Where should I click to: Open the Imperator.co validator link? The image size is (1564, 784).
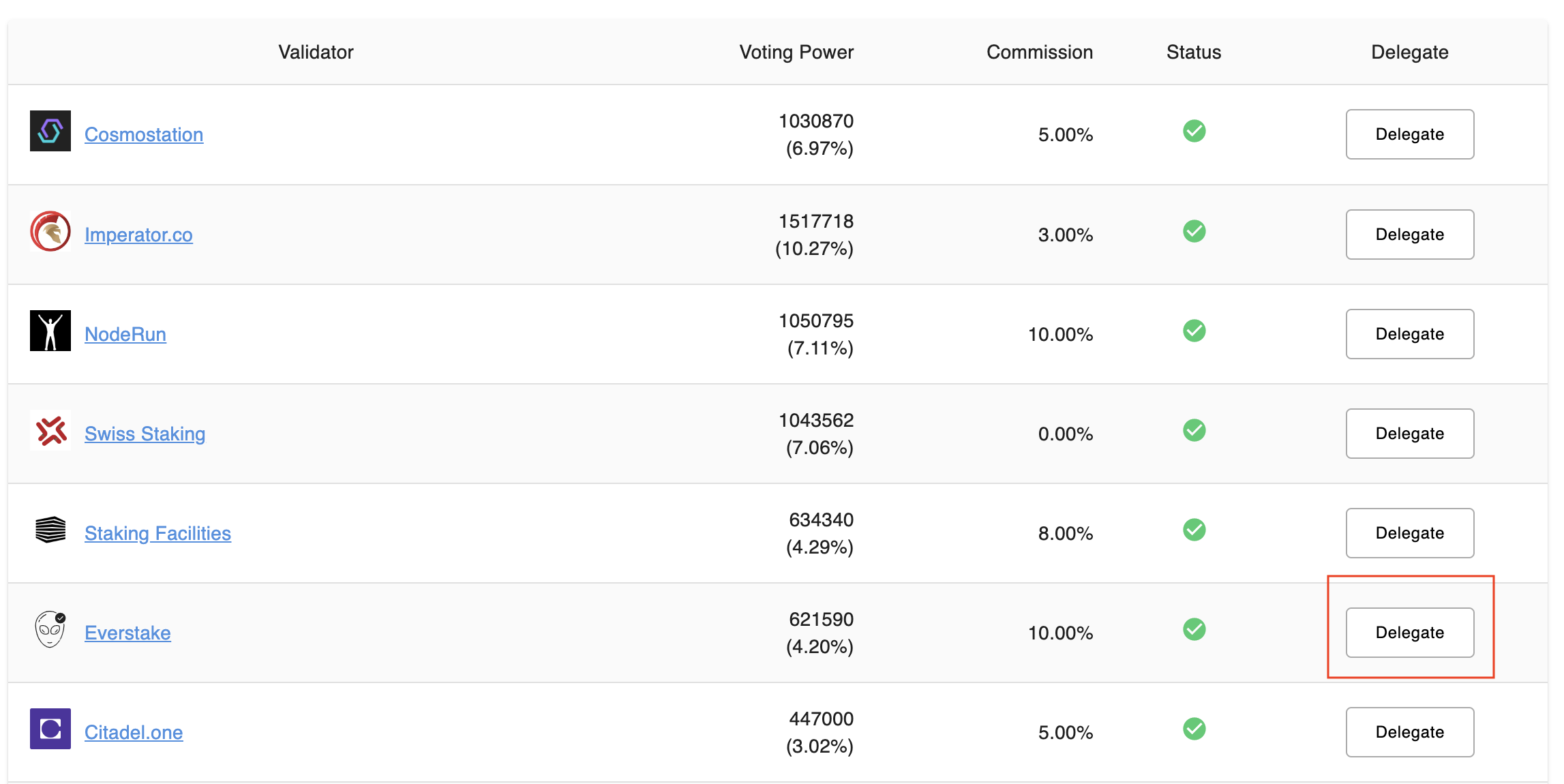coord(138,235)
